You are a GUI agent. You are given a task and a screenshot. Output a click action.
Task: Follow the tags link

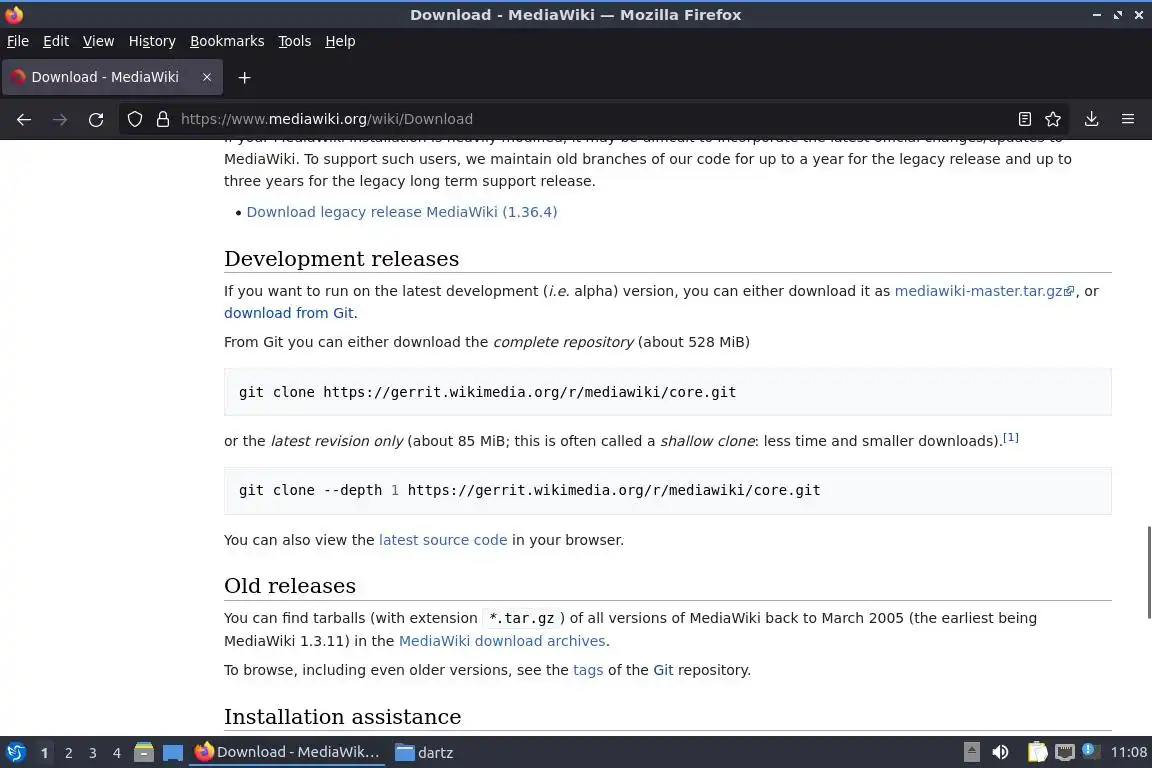588,670
